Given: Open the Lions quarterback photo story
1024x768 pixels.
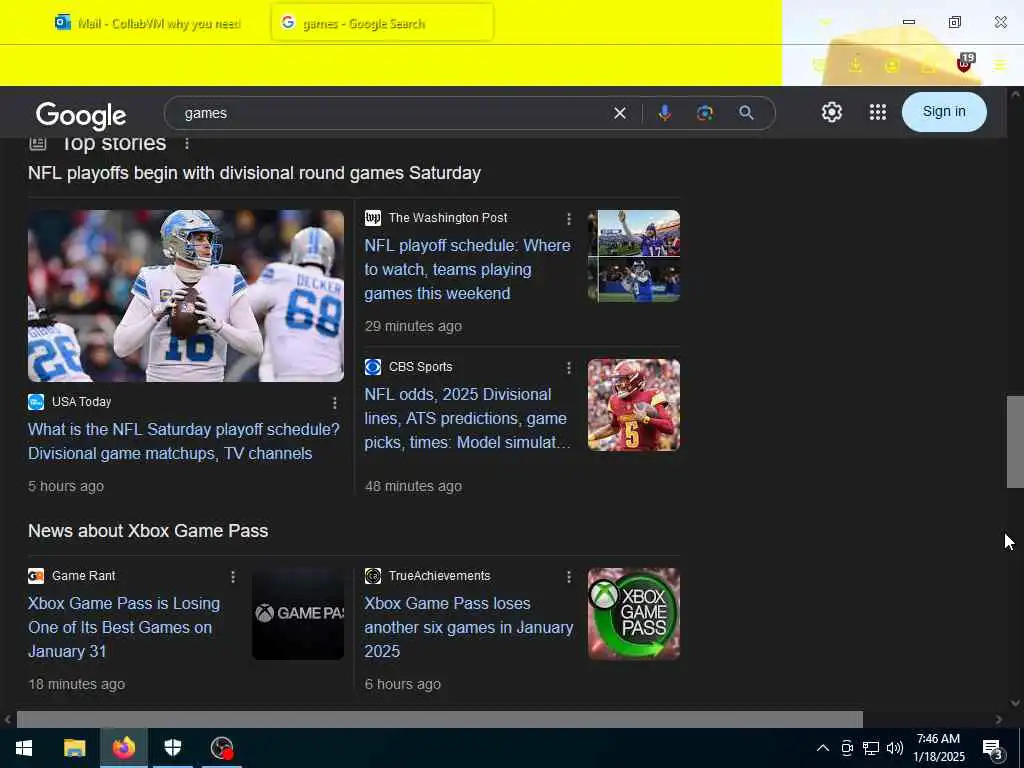Looking at the screenshot, I should pos(186,295).
